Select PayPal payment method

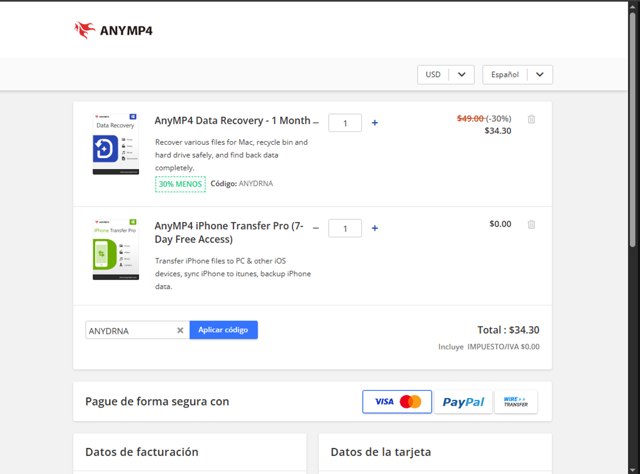pos(463,402)
